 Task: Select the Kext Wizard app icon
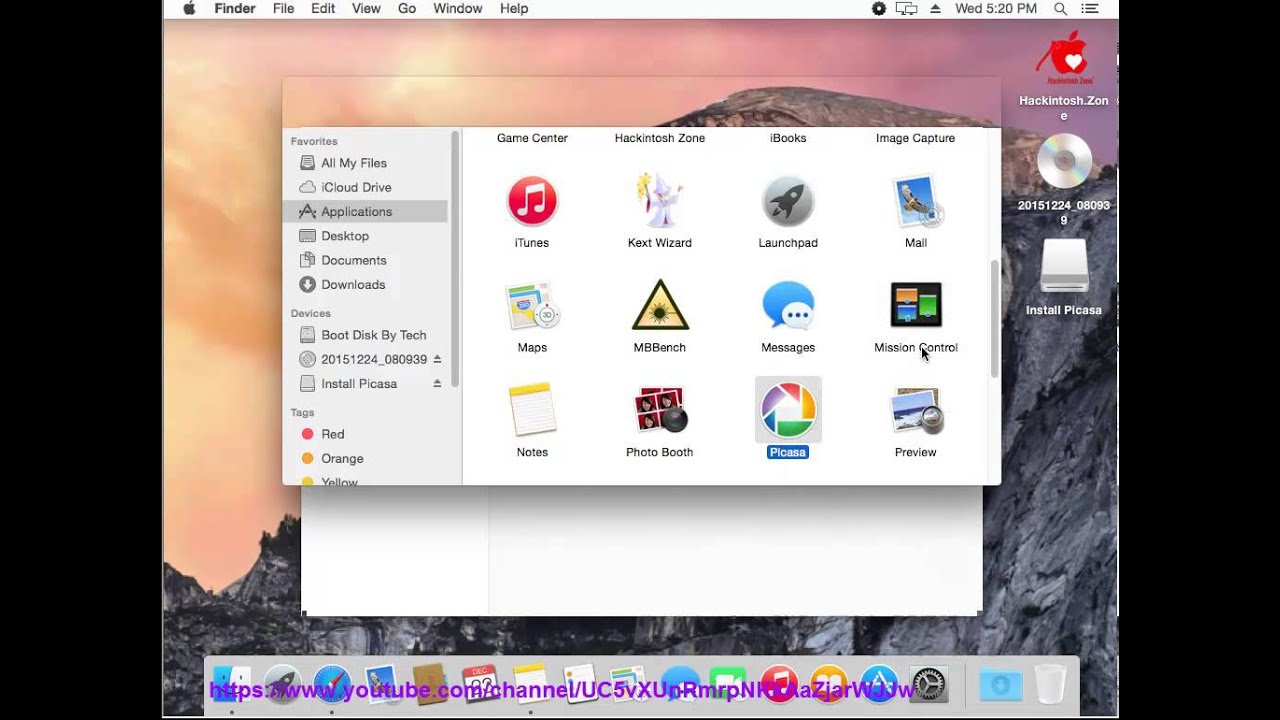click(660, 201)
